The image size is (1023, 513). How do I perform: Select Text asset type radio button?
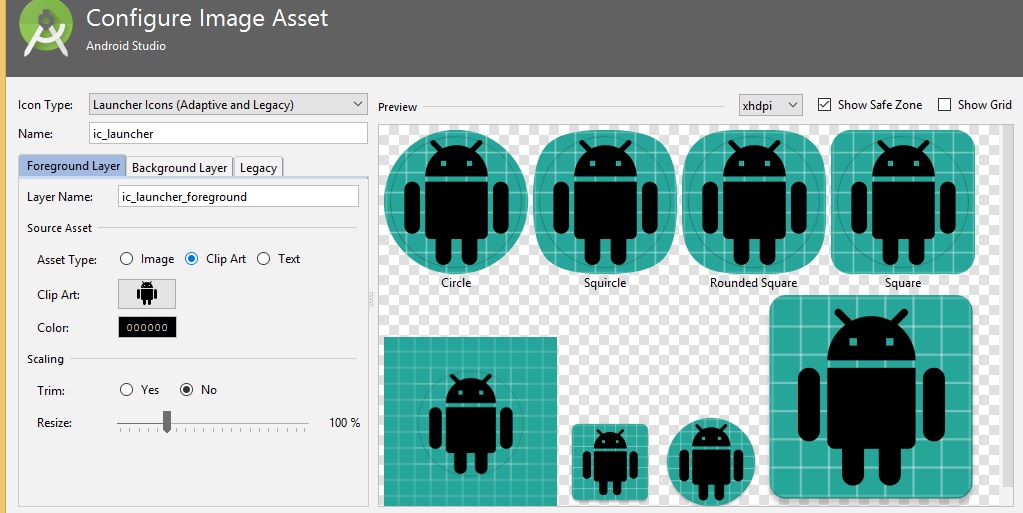(264, 259)
